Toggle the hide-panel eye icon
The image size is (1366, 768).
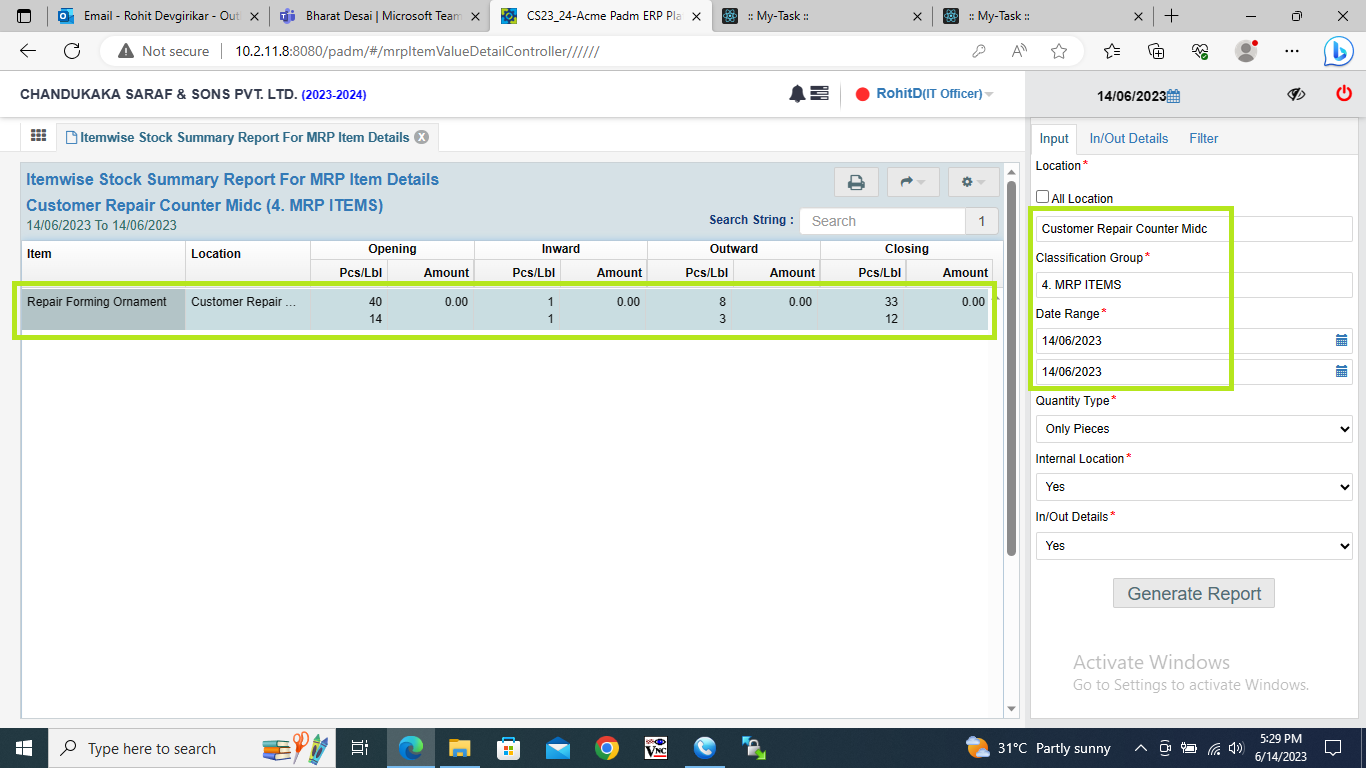[1297, 94]
